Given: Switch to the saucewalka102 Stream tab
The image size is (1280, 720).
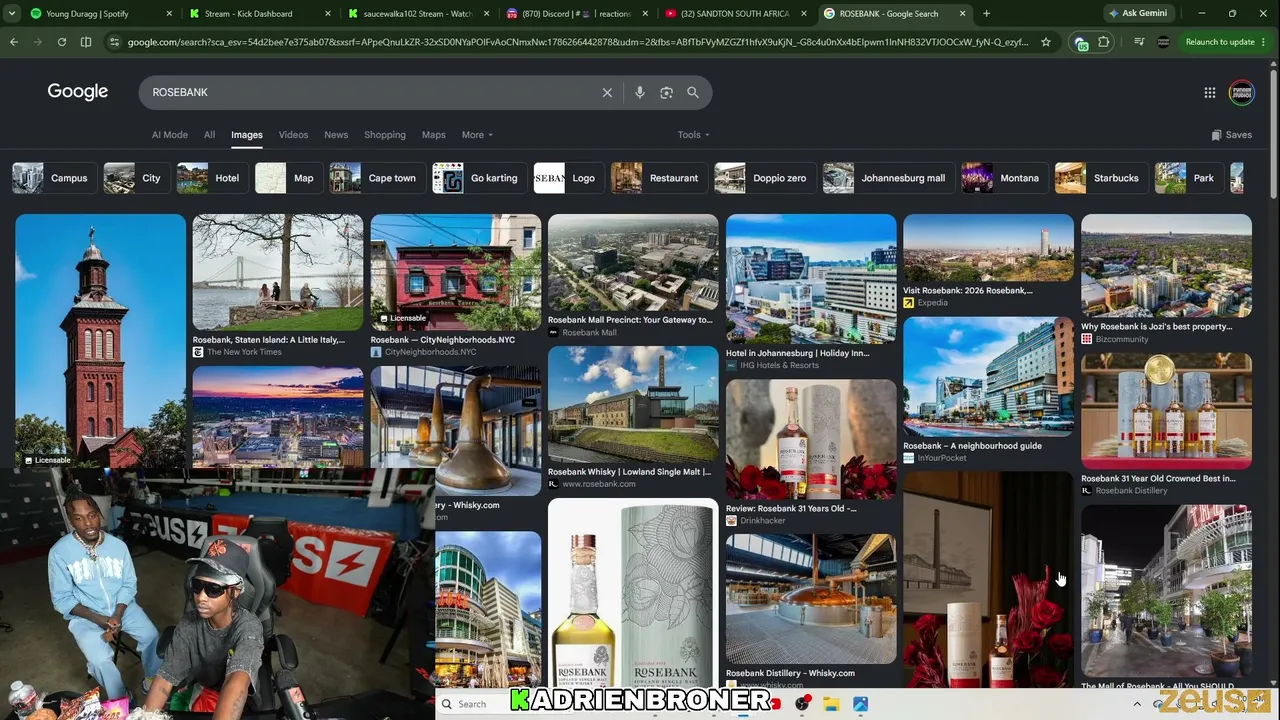Looking at the screenshot, I should [x=417, y=14].
